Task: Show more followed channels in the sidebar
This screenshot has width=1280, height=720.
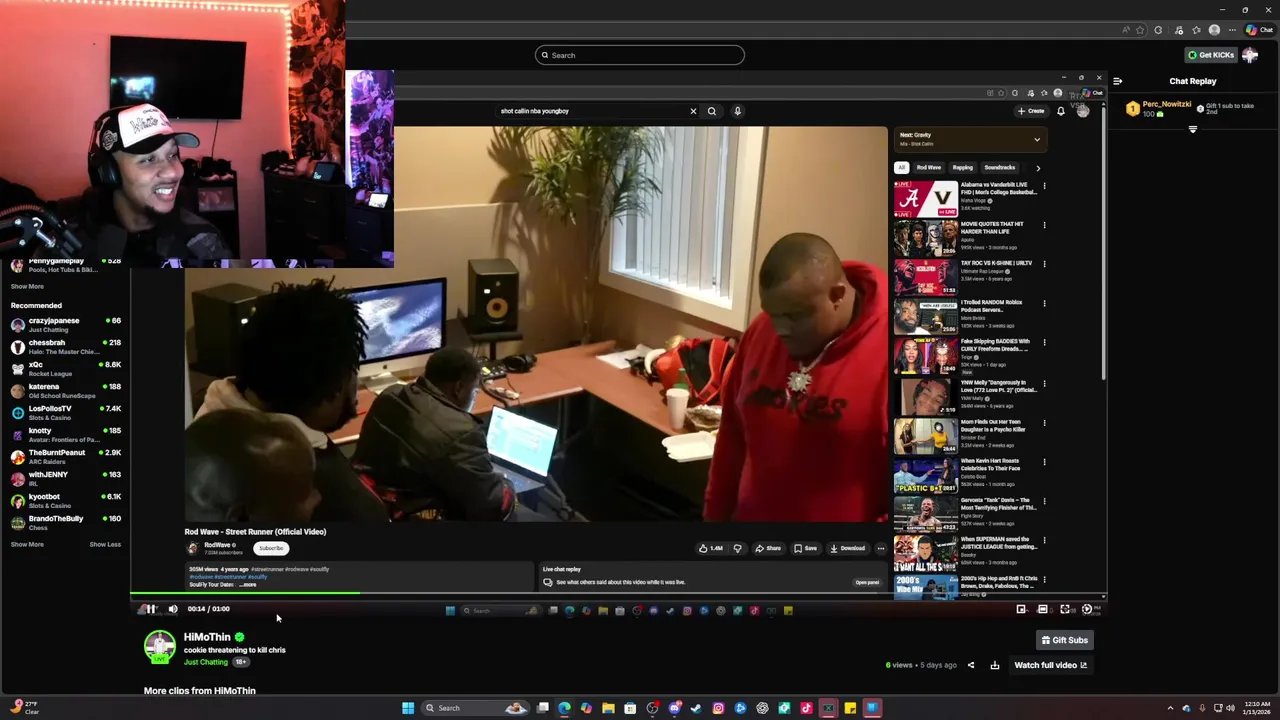Action: tap(27, 286)
